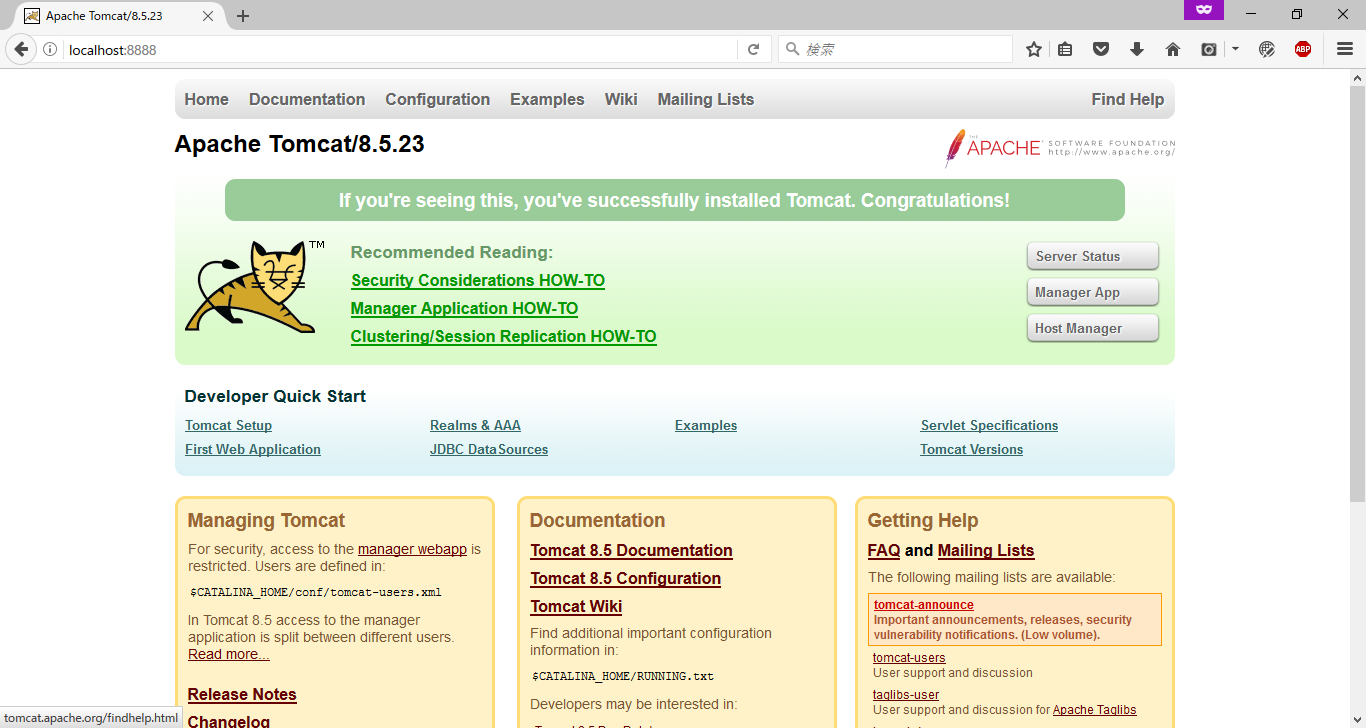The width and height of the screenshot is (1366, 728).
Task: Click the Server Status button
Action: [x=1093, y=256]
